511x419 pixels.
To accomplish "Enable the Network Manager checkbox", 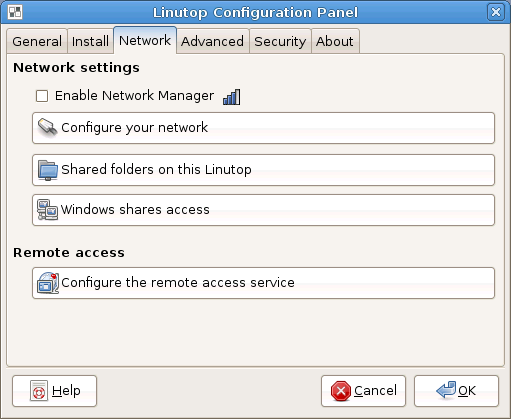I will (x=42, y=96).
